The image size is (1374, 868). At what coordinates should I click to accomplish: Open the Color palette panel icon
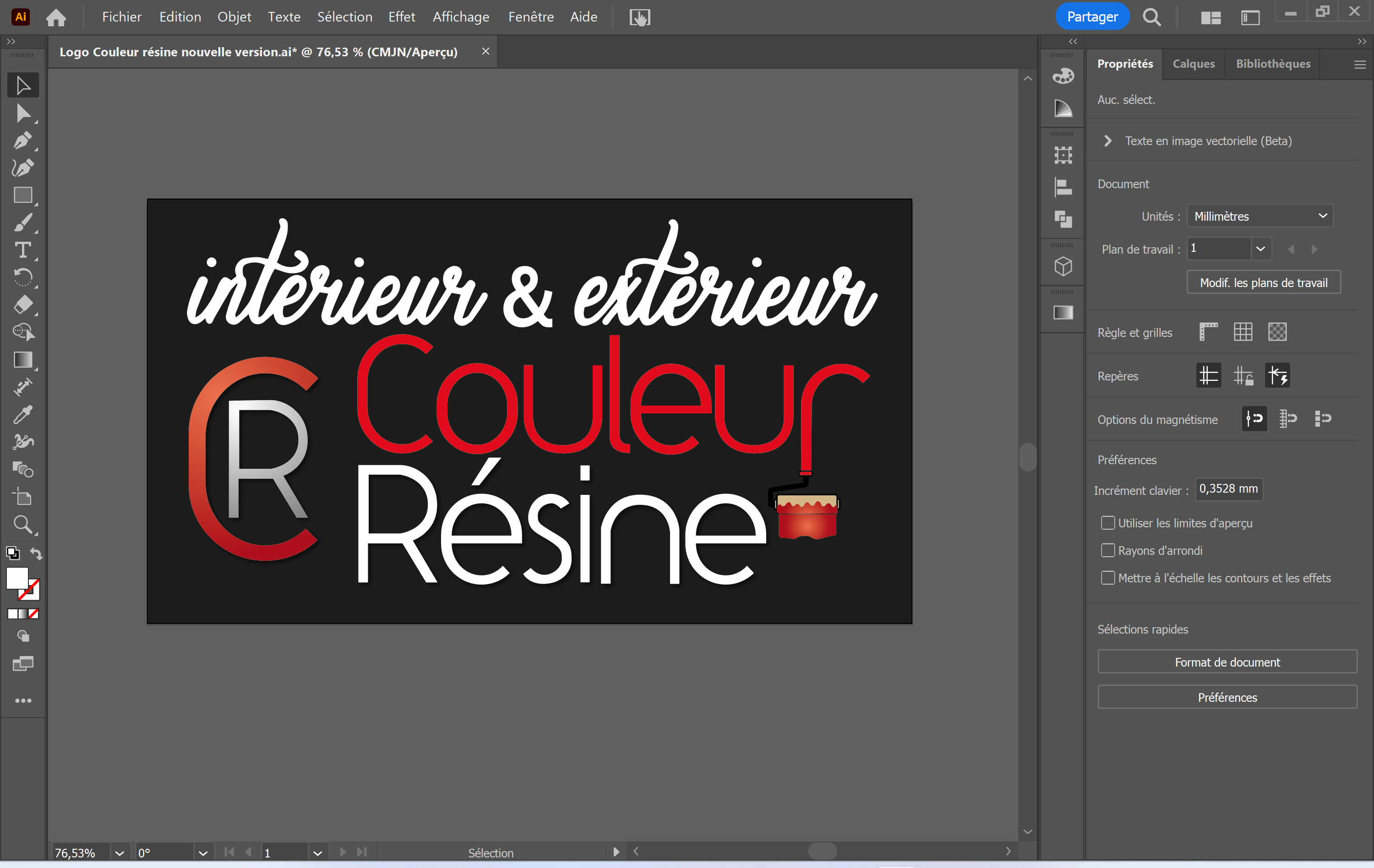point(1063,76)
